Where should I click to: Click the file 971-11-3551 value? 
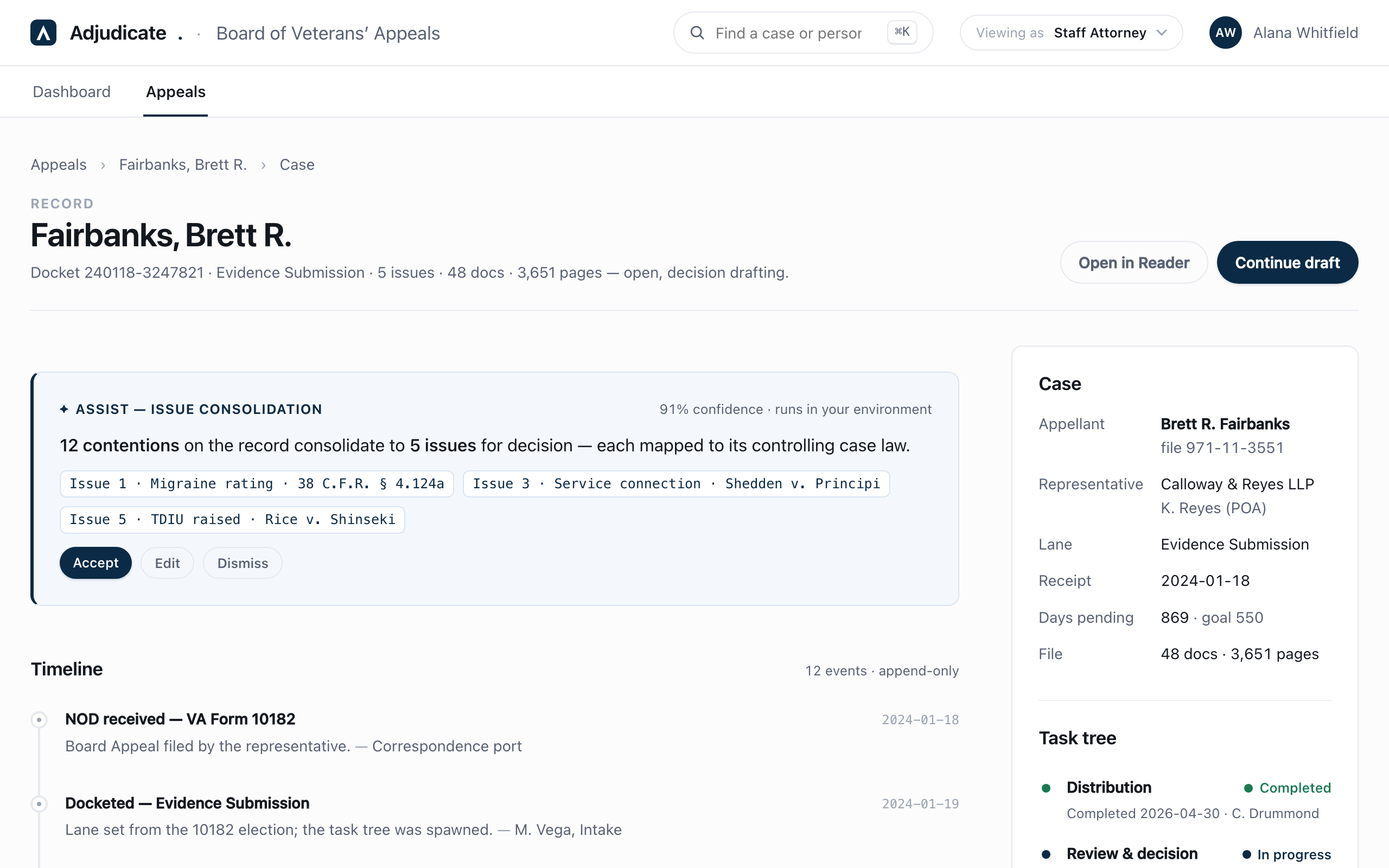[x=1222, y=448]
